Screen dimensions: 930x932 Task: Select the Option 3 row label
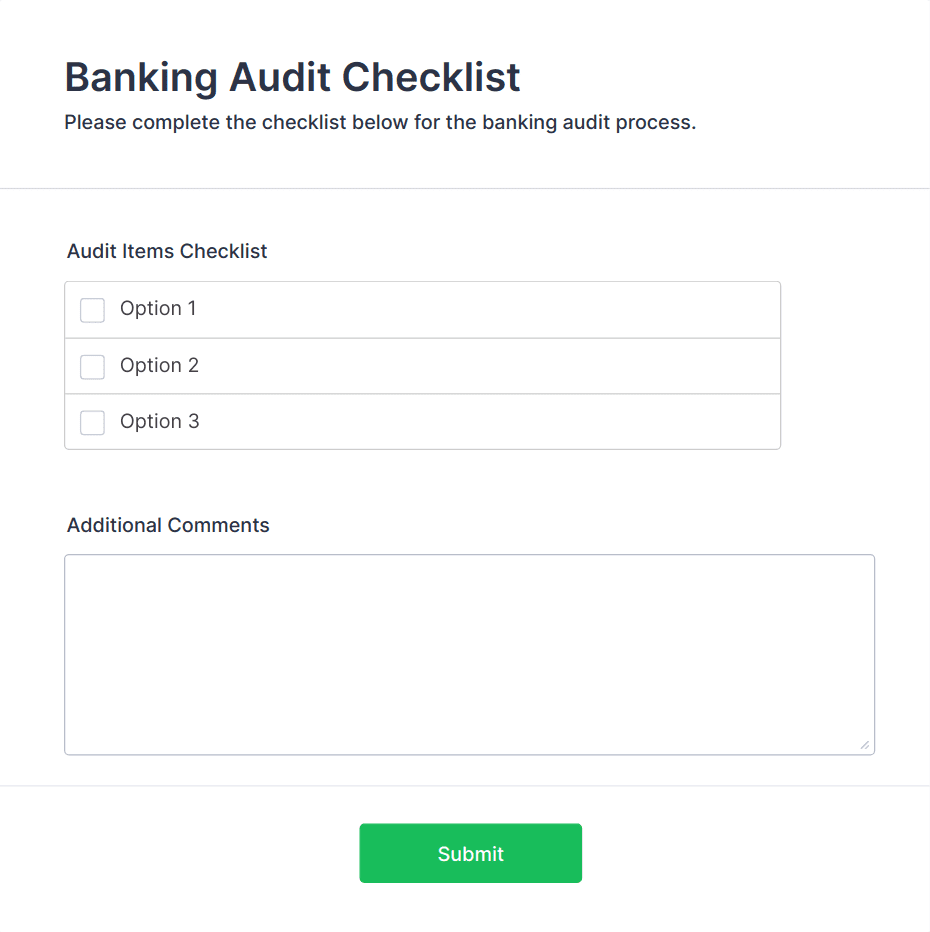159,422
